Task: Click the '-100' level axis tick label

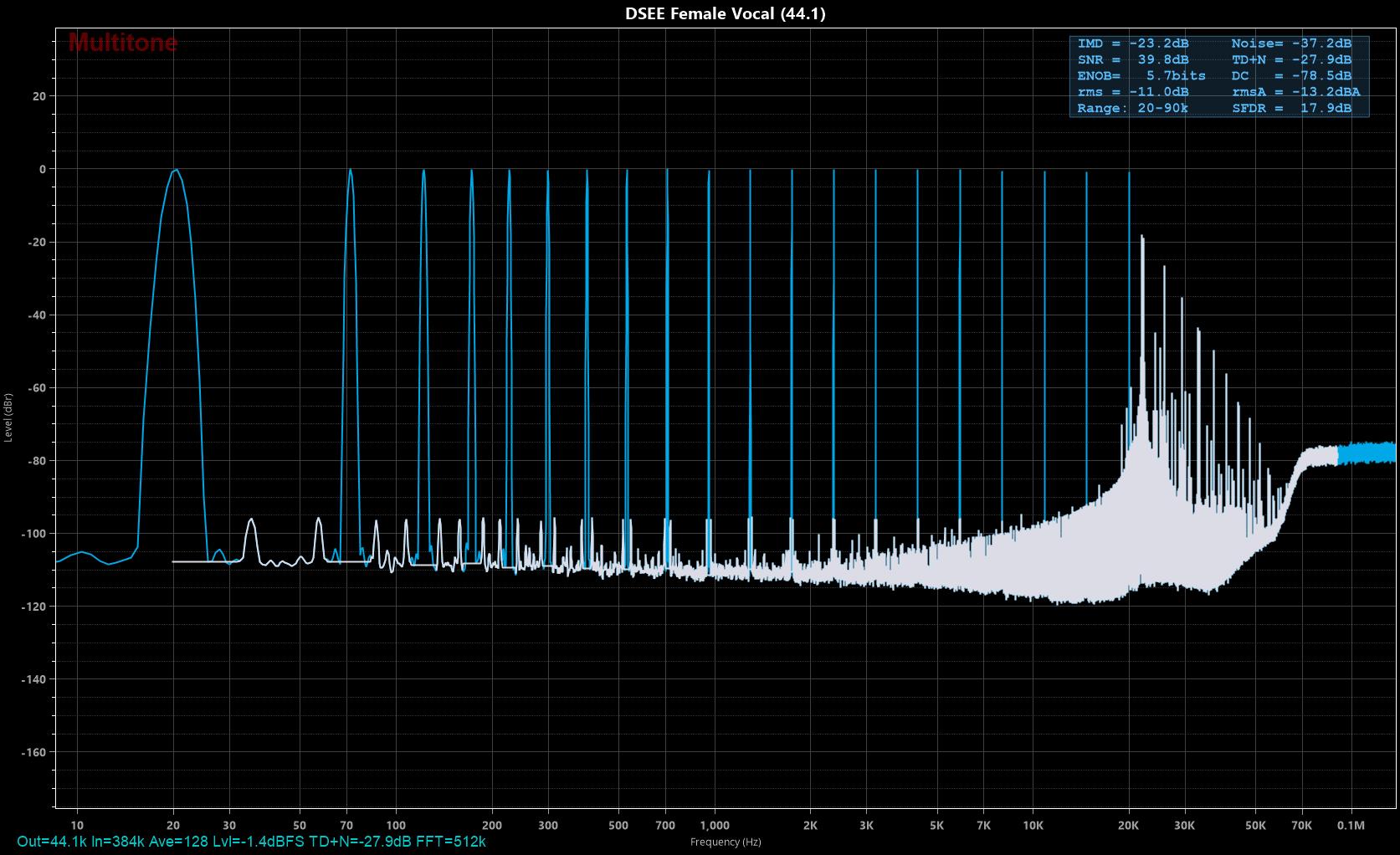Action: click(34, 534)
